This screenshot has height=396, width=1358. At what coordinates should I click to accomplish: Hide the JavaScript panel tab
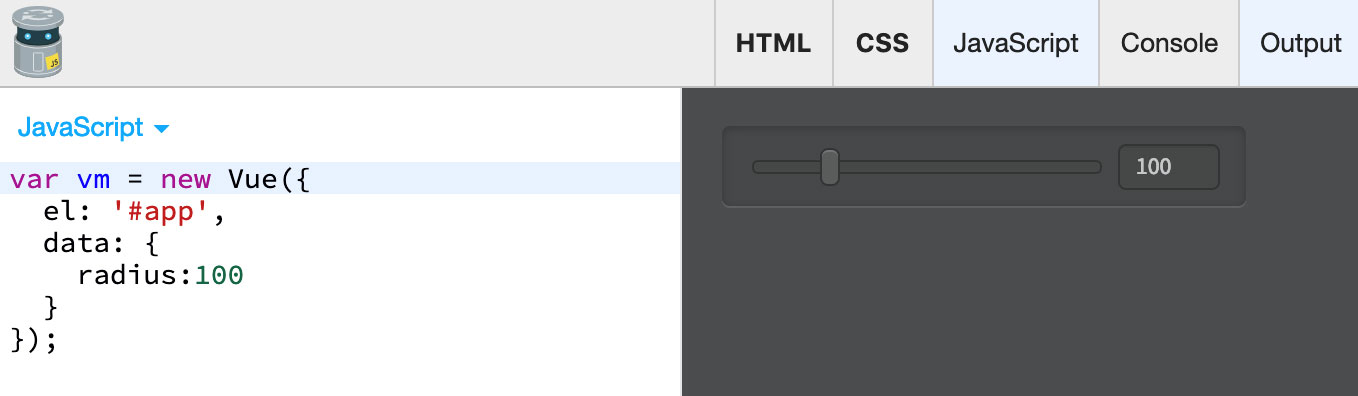tap(1015, 43)
